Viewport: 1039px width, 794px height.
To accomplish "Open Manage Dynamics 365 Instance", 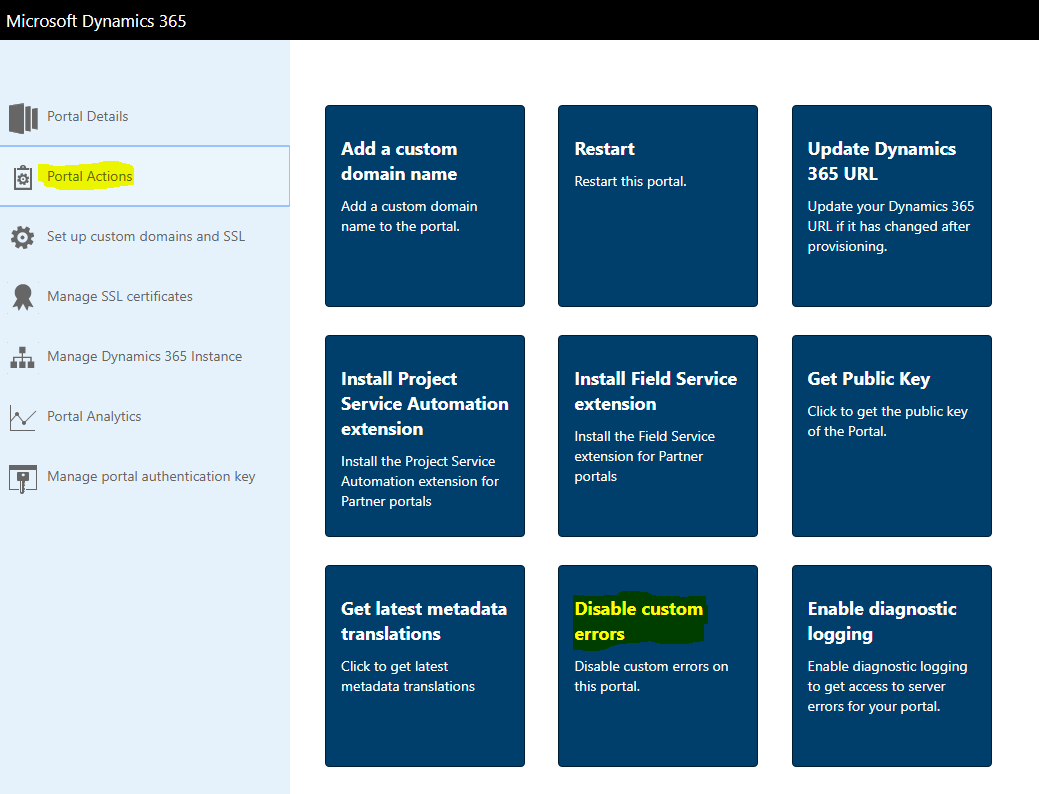I will click(144, 356).
